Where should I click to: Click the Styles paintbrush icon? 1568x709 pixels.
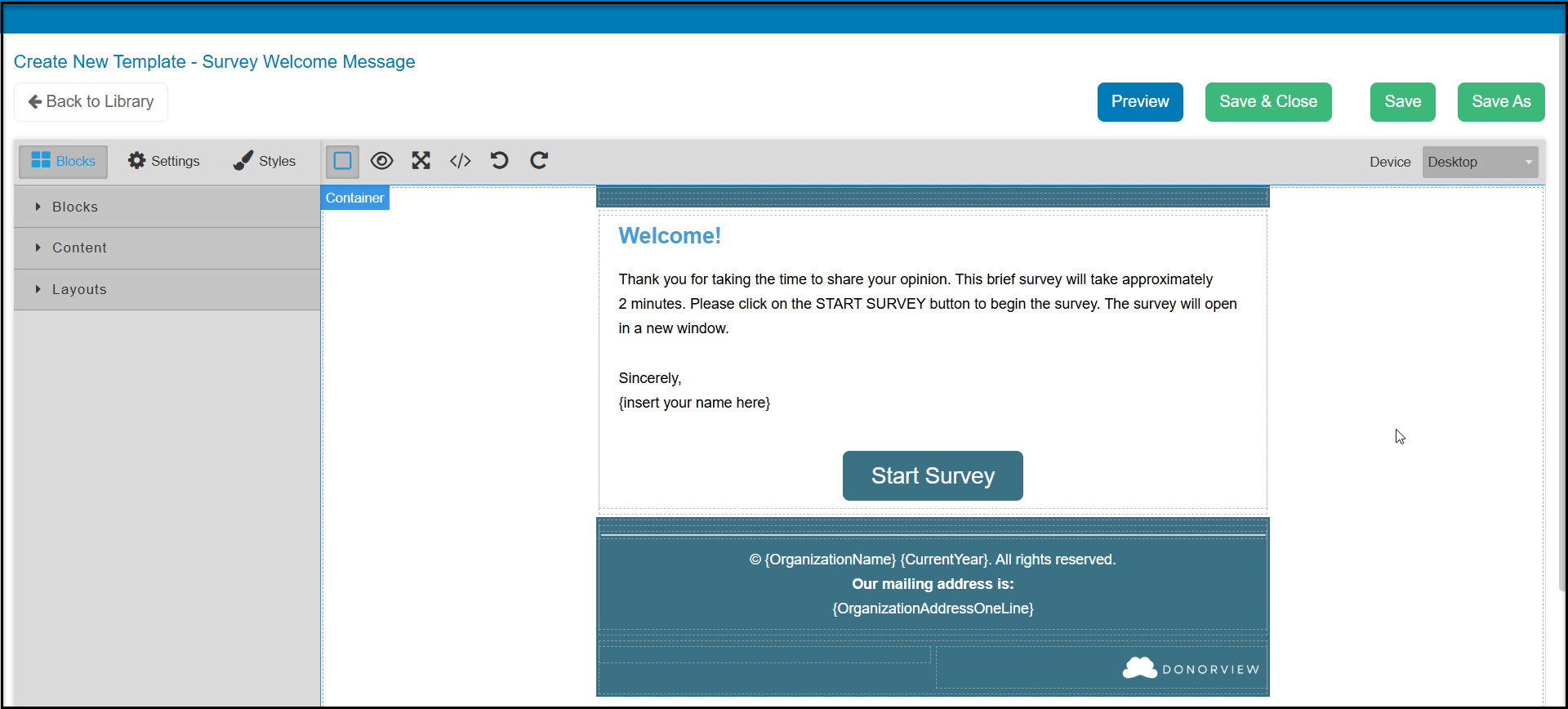click(243, 161)
